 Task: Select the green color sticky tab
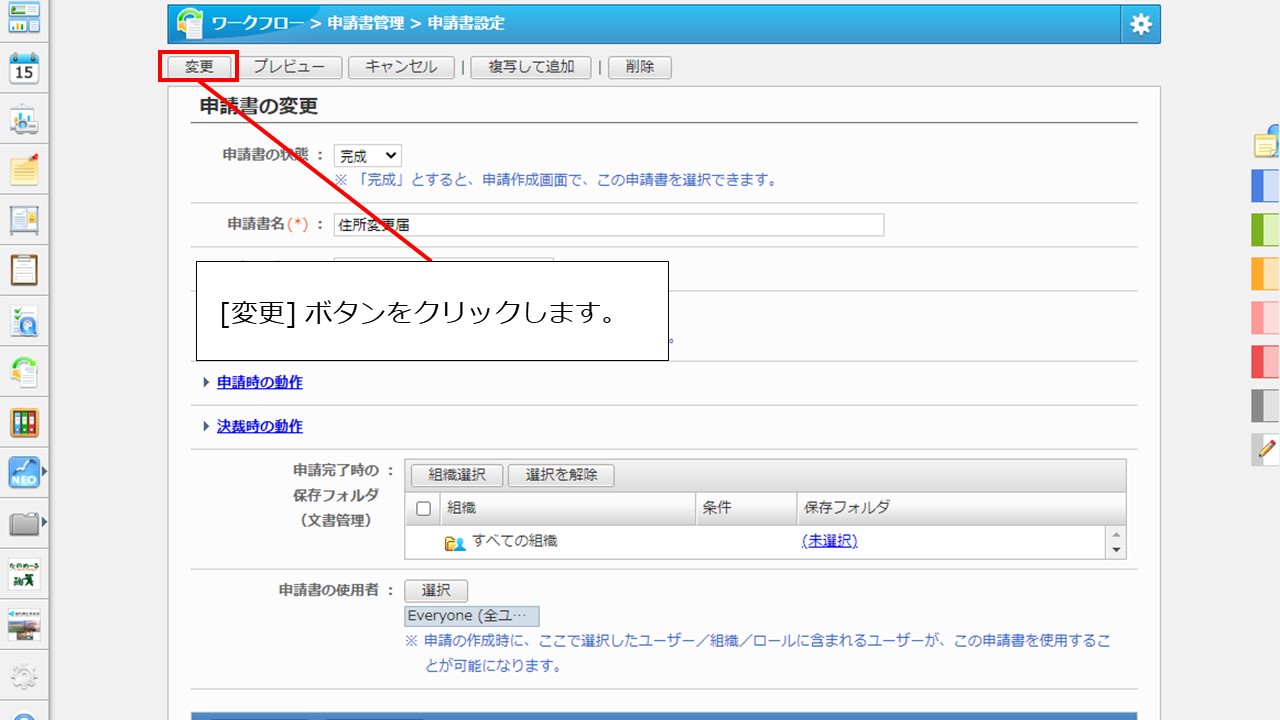1265,230
